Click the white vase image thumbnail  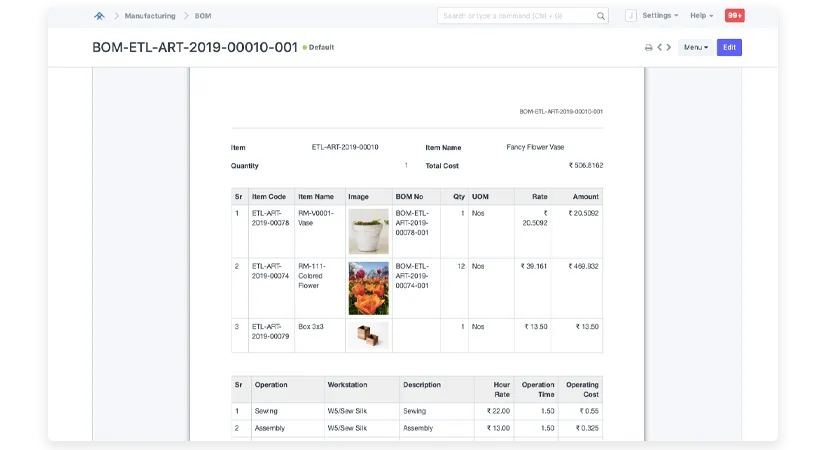coord(368,232)
